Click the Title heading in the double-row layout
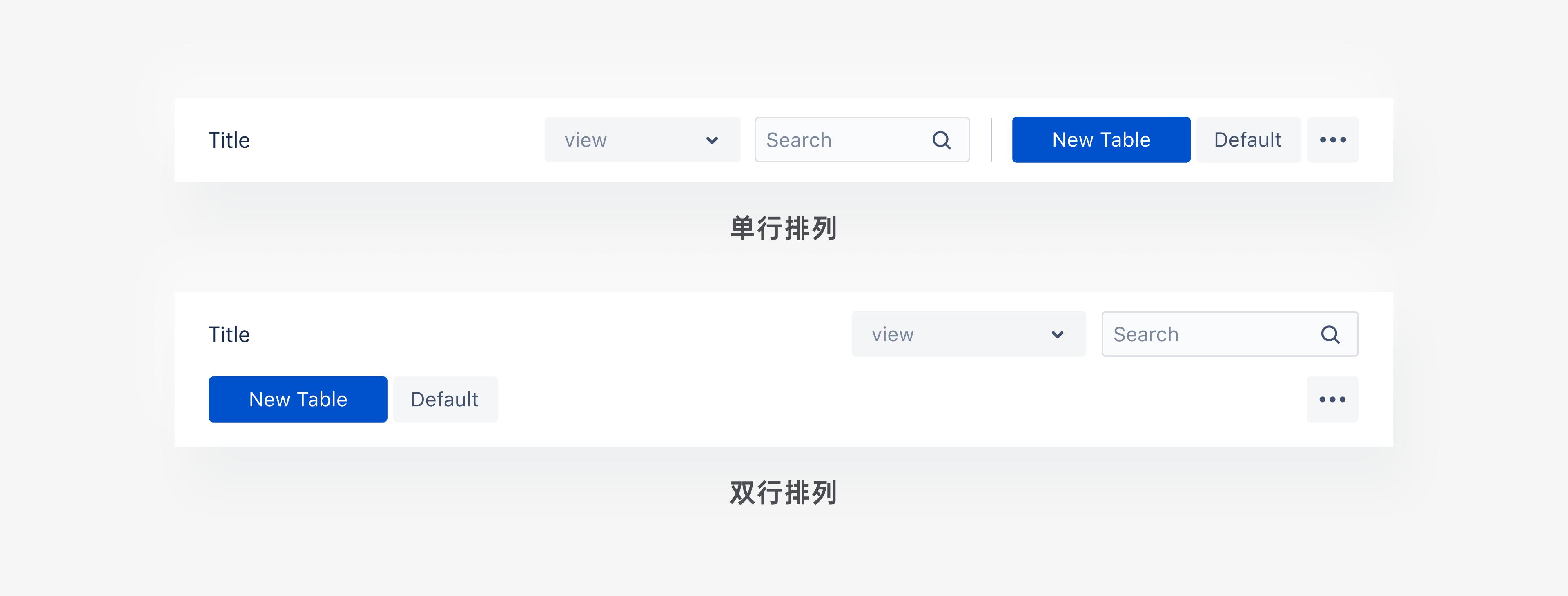 (229, 334)
